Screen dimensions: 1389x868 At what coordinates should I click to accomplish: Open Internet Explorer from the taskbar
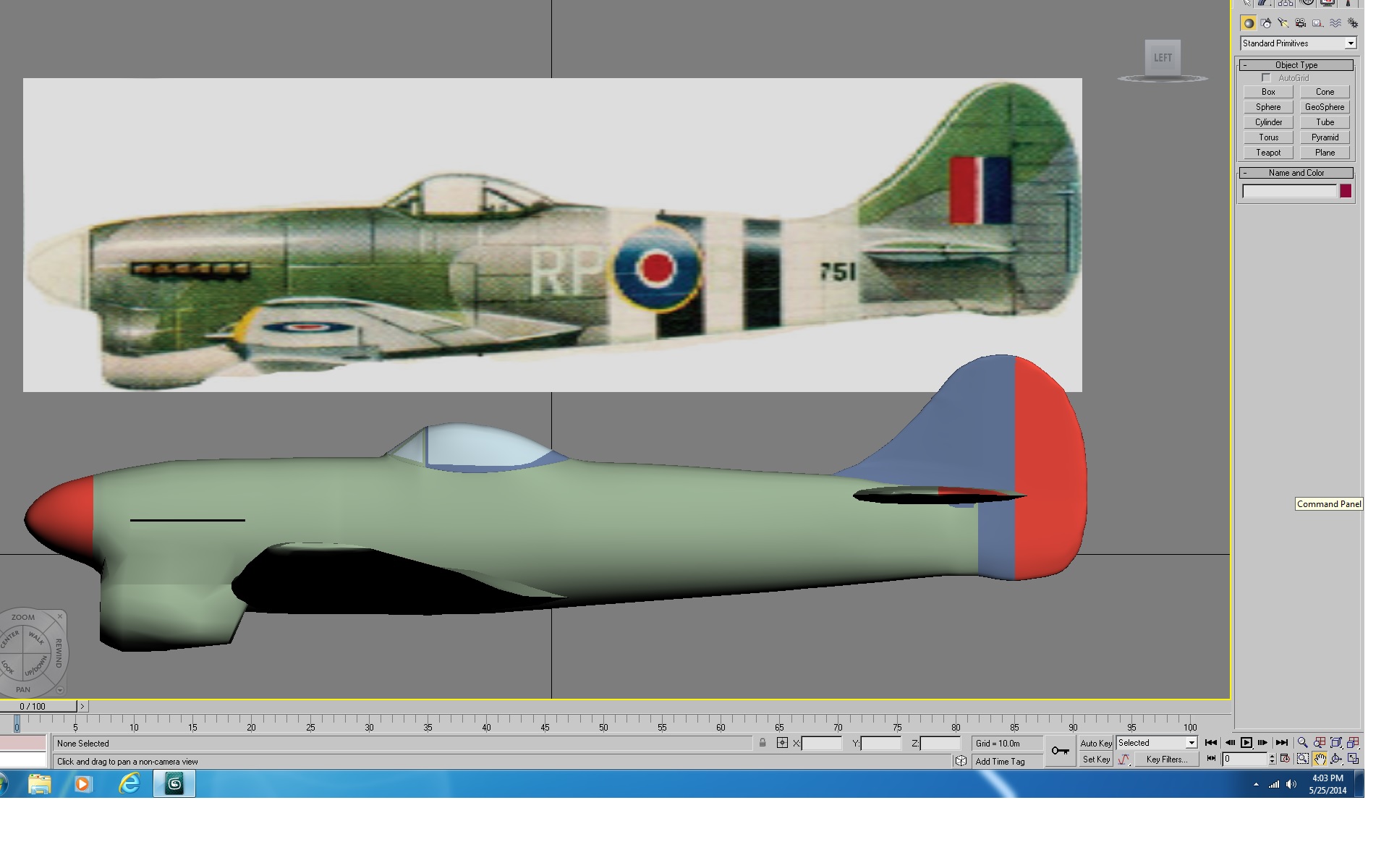point(129,784)
